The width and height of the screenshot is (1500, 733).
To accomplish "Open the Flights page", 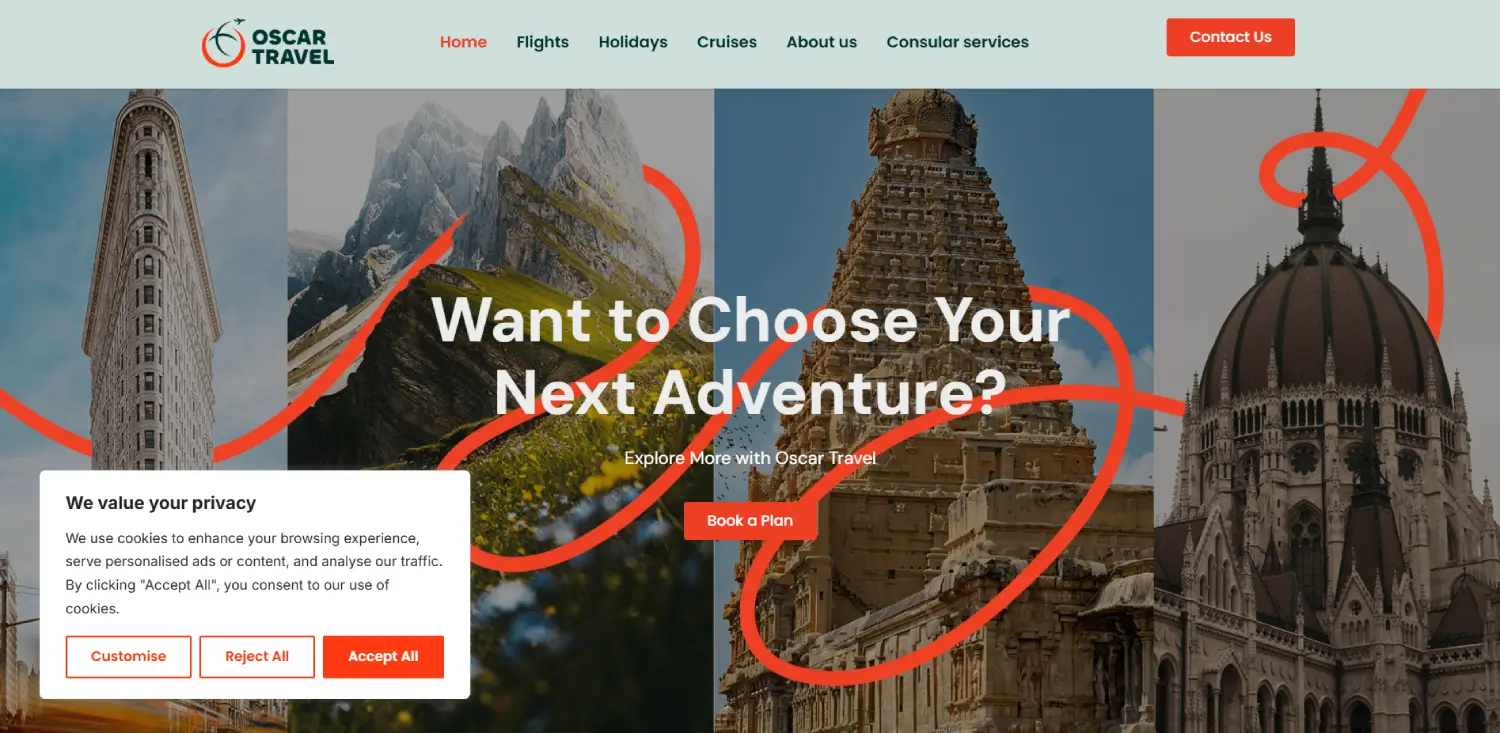I will coord(542,42).
